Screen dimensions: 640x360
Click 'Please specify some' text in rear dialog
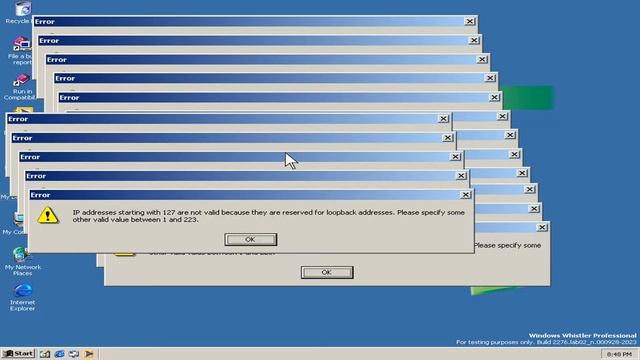[x=507, y=245]
